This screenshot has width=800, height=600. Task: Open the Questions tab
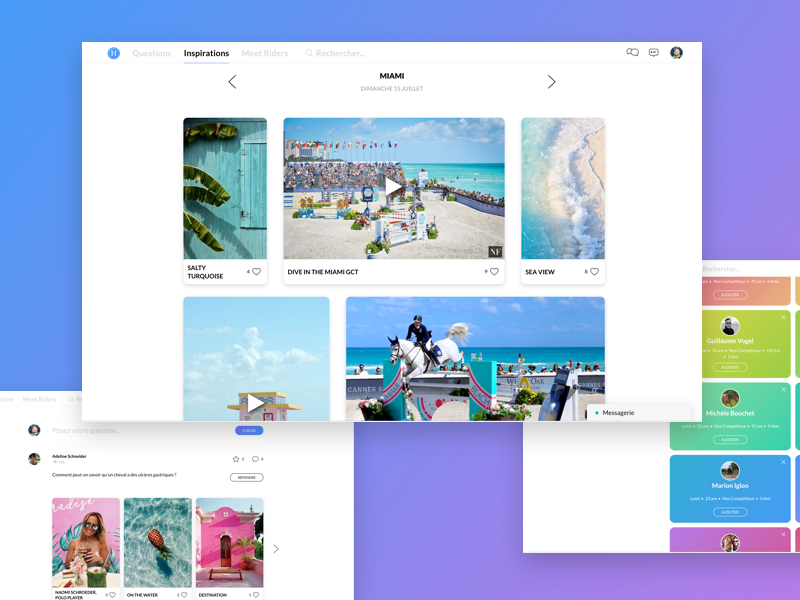(x=152, y=53)
